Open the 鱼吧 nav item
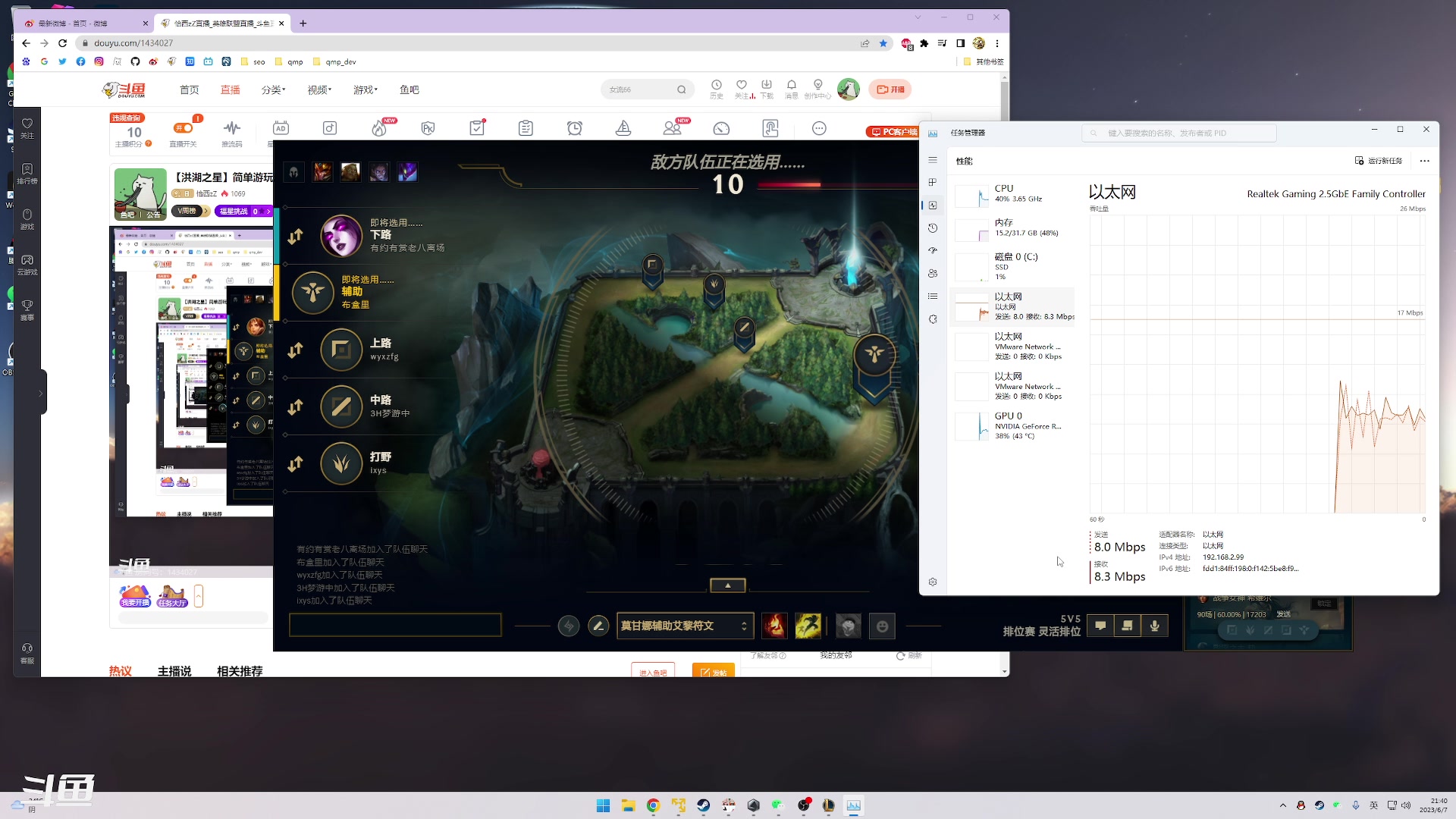1456x819 pixels. coord(409,89)
